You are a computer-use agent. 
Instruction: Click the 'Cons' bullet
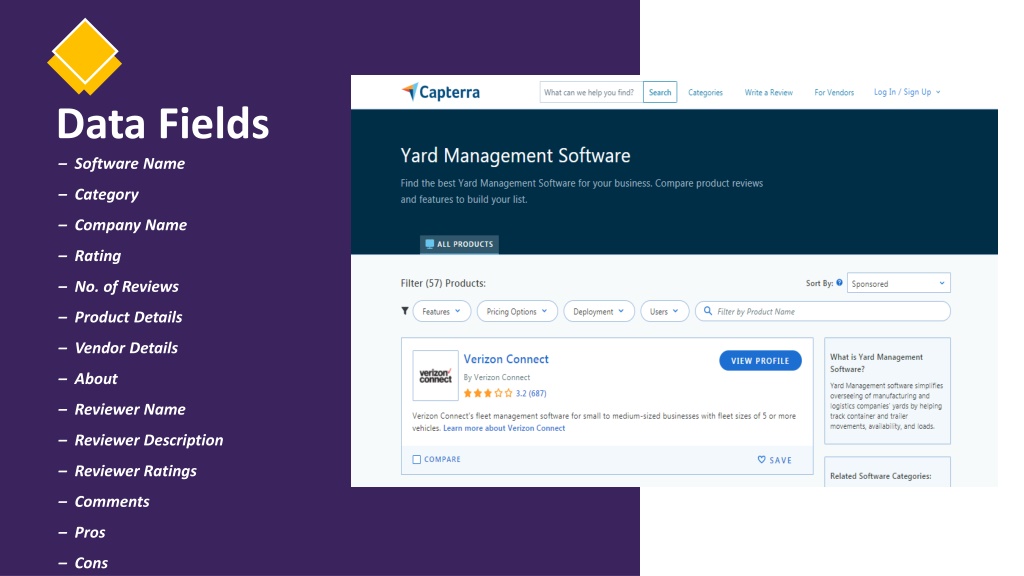(91, 563)
